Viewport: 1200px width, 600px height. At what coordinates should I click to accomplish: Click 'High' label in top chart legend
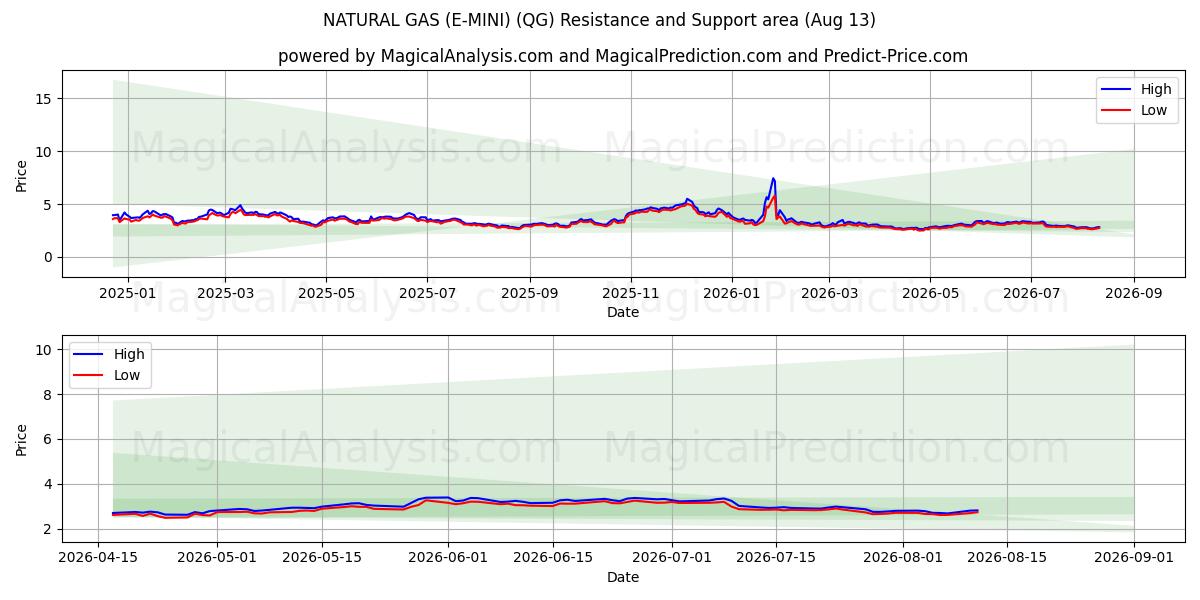click(x=1156, y=89)
